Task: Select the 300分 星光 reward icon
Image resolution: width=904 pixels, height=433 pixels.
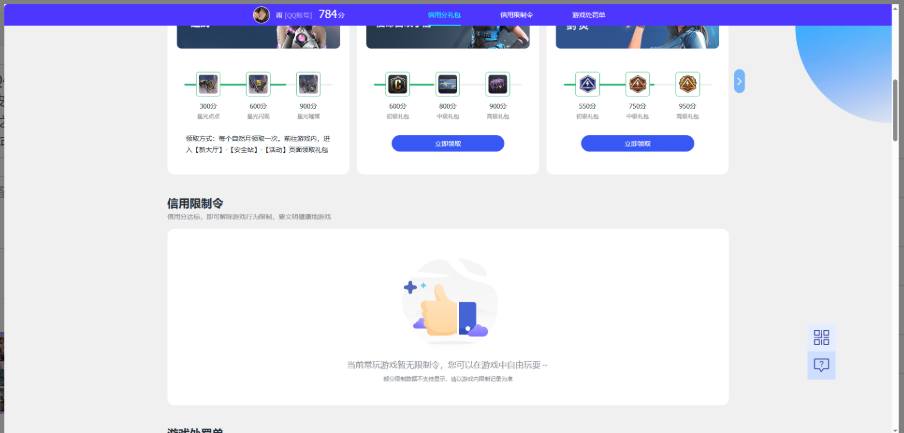Action: [208, 84]
